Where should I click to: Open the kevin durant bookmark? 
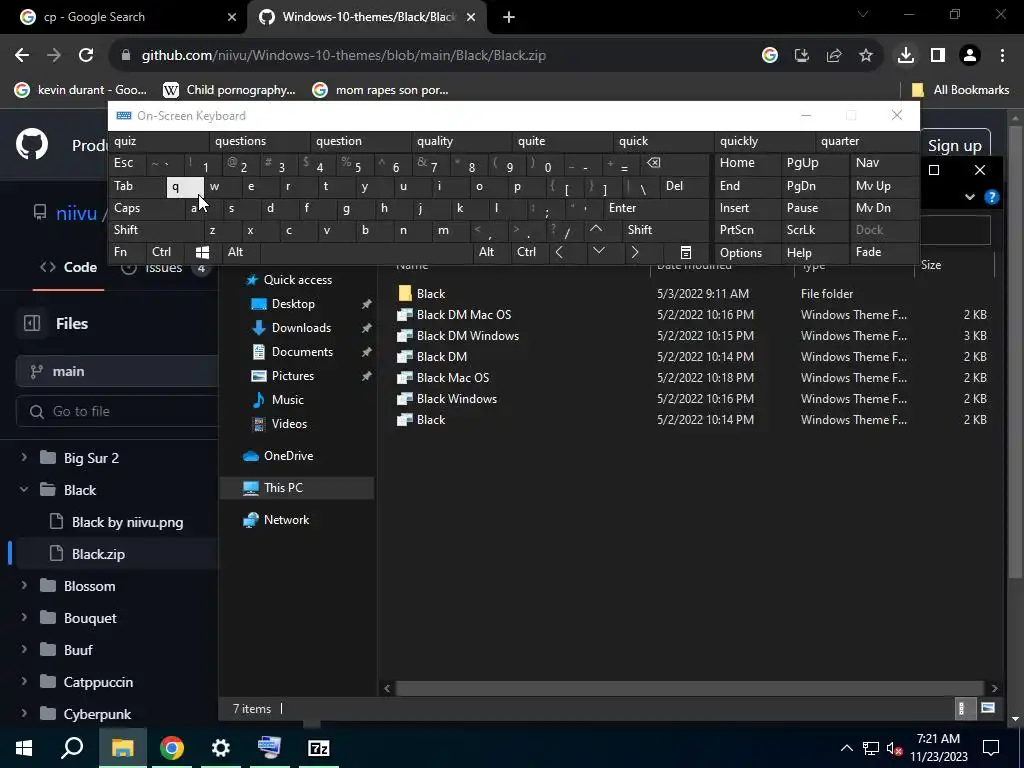tap(81, 90)
